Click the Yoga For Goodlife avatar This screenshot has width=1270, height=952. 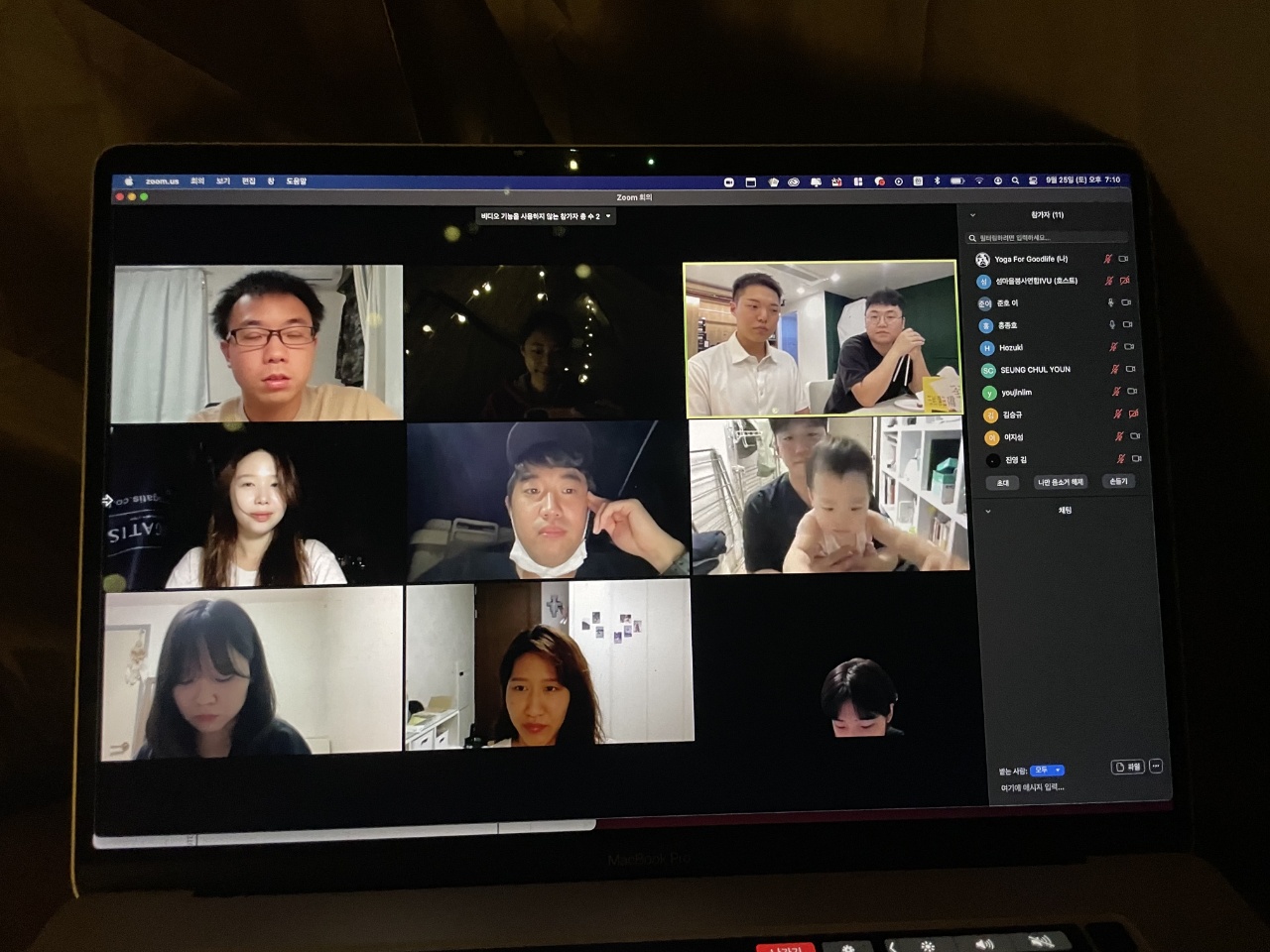pyautogui.click(x=982, y=260)
